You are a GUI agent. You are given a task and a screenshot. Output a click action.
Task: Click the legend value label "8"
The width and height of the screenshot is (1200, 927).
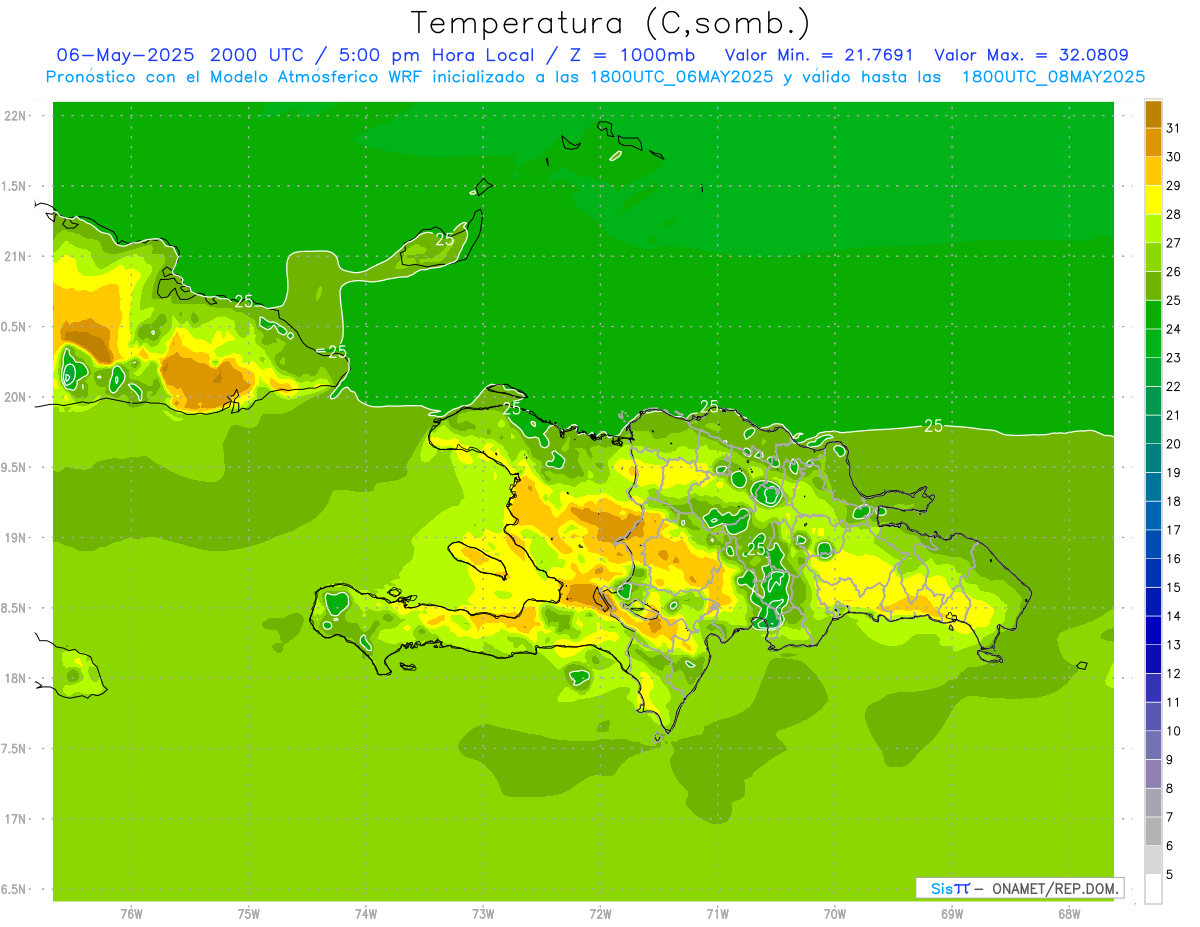click(x=1170, y=789)
